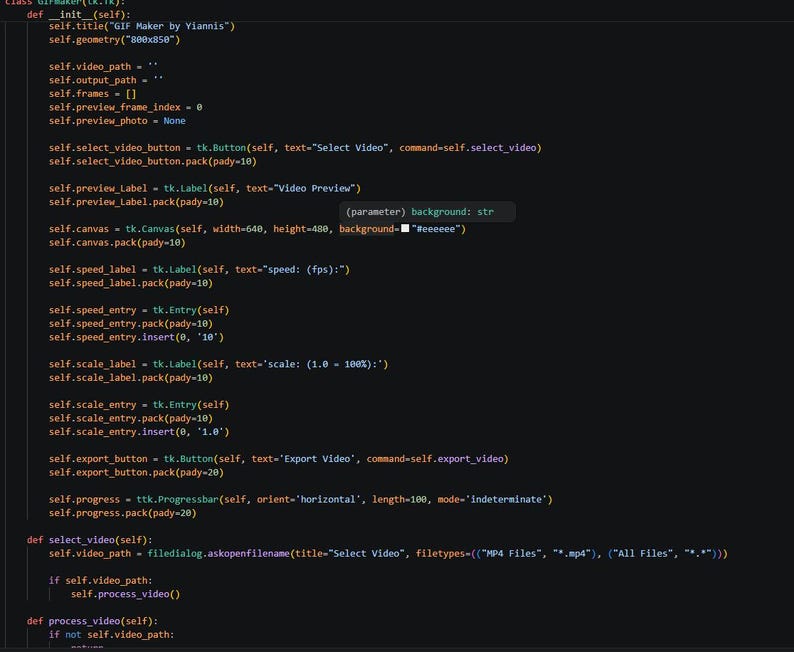Click the "speed: (fps):" string
Viewport: 794px width, 652px height.
coord(304,269)
